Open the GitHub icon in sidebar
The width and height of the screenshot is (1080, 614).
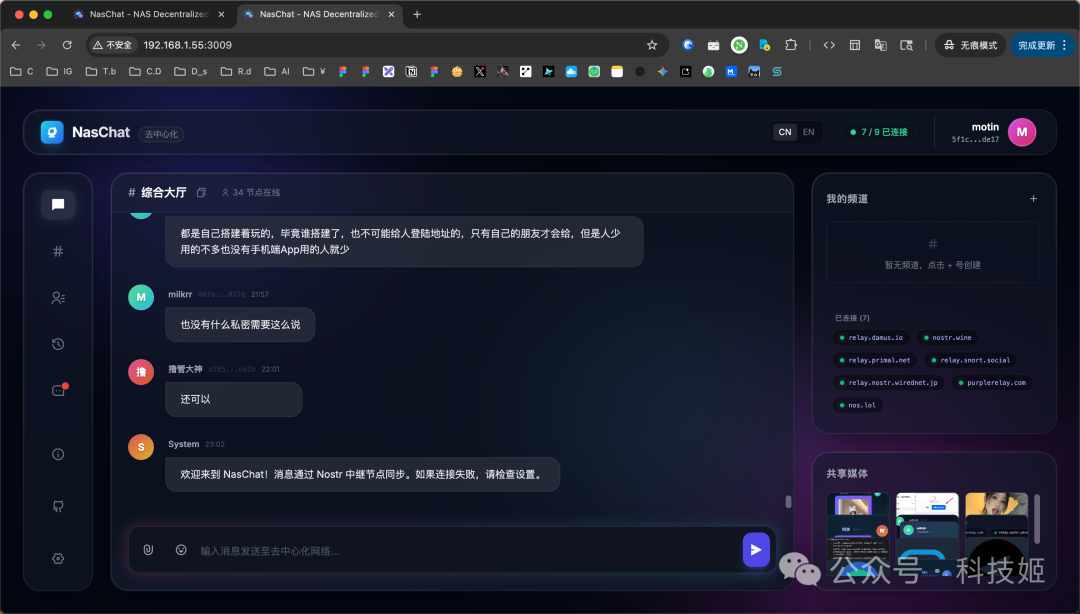57,506
